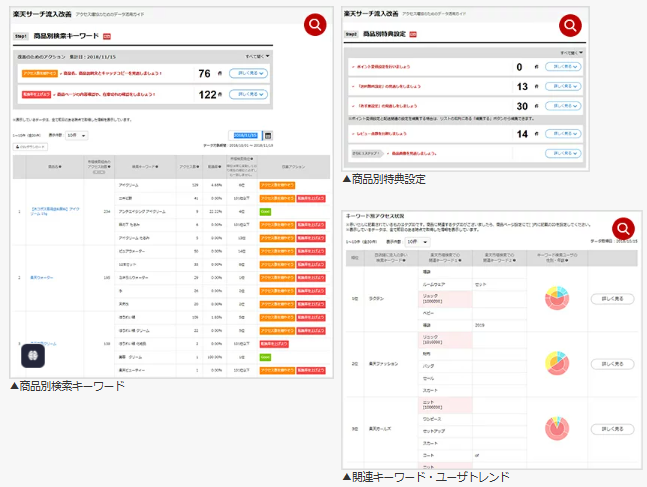Click the red magnifier icon on キーワード別アクセス状況 screenshot
Image resolution: width=647 pixels, height=487 pixels.
(x=623, y=229)
